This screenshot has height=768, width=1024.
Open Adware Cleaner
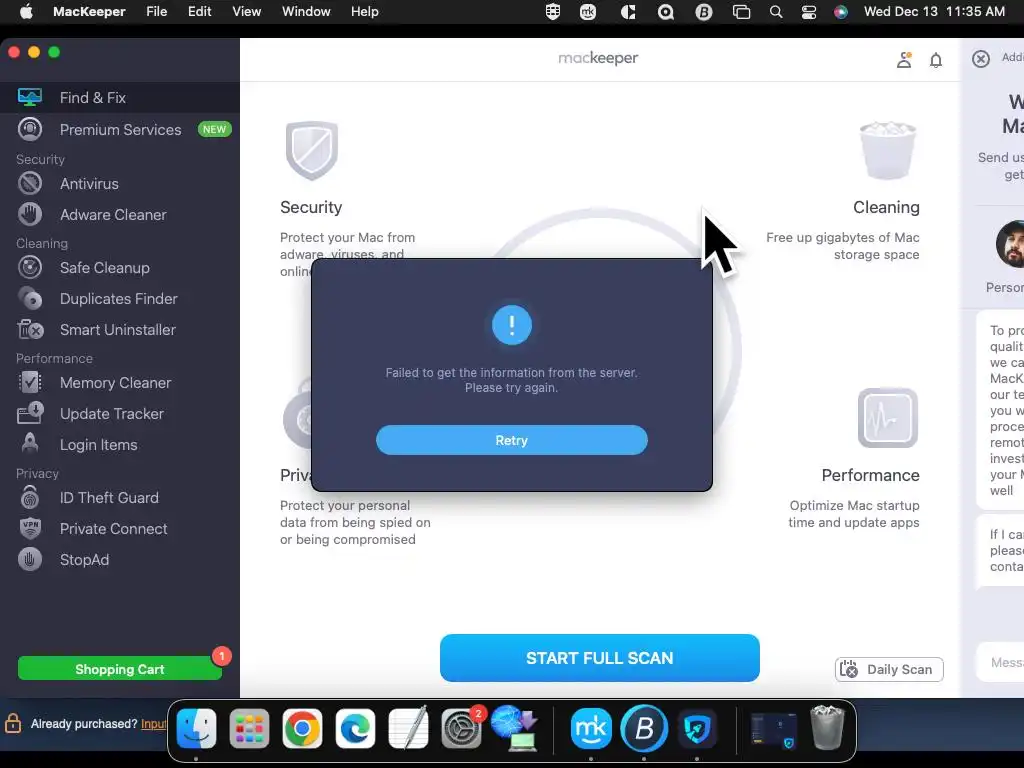[120, 215]
